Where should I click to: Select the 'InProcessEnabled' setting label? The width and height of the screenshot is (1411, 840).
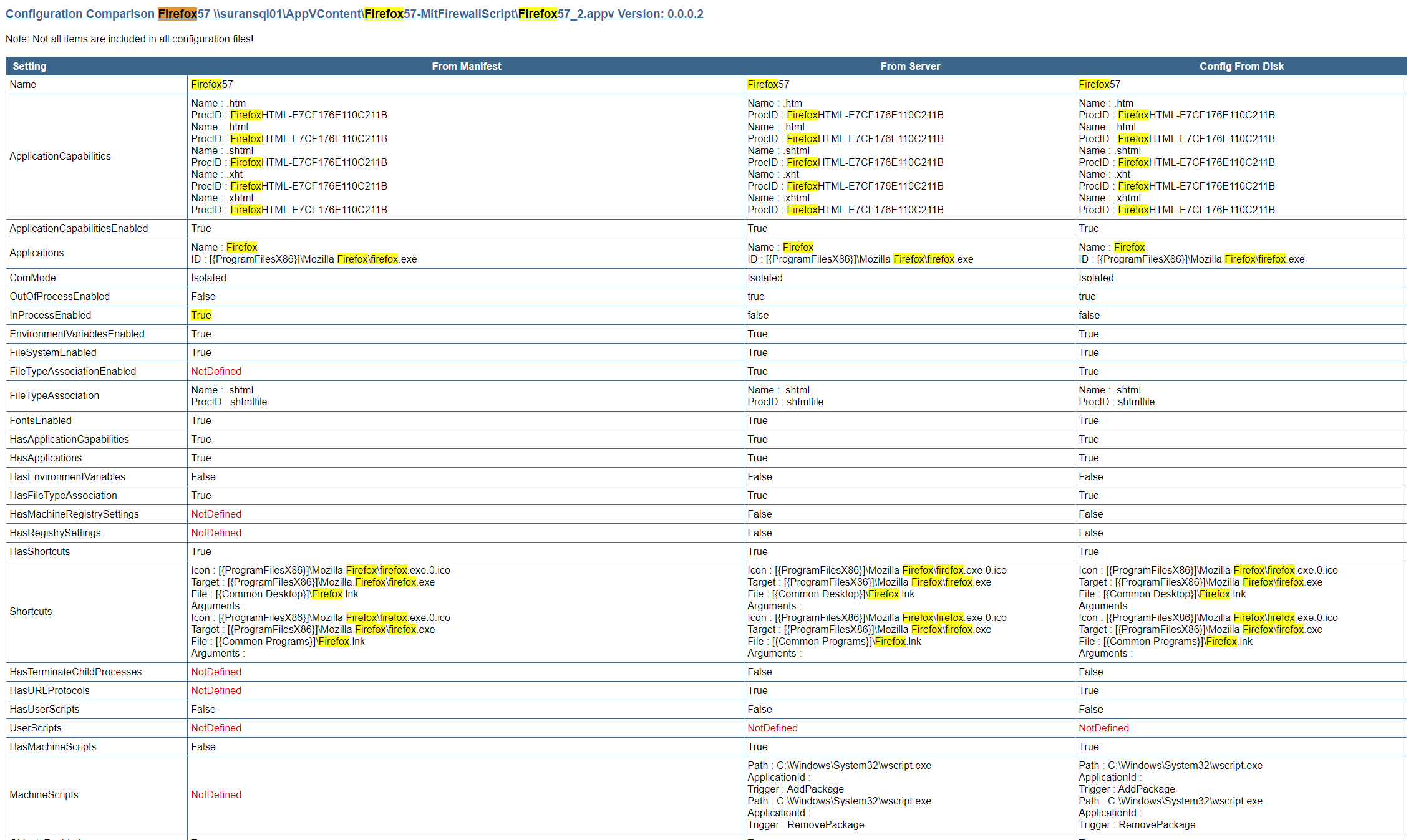(x=50, y=315)
